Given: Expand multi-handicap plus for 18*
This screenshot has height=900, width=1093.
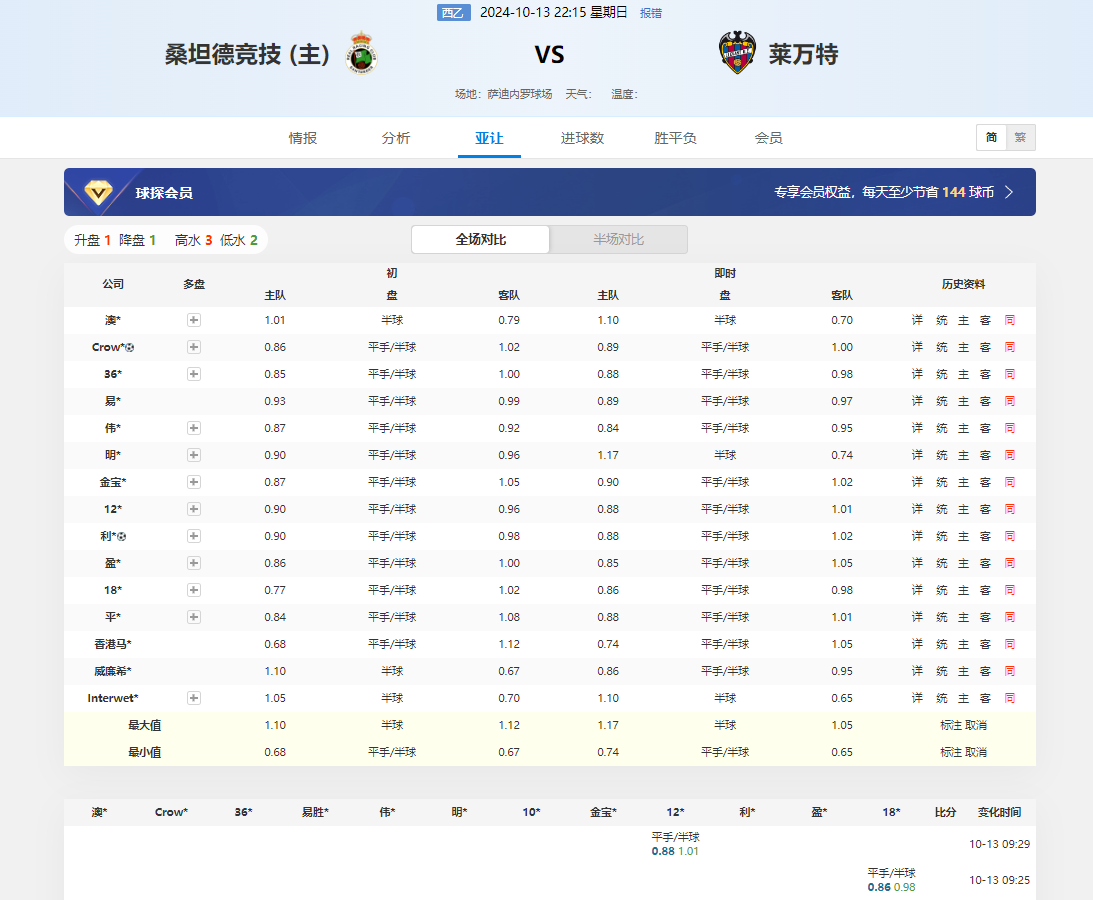Looking at the screenshot, I should [x=194, y=590].
